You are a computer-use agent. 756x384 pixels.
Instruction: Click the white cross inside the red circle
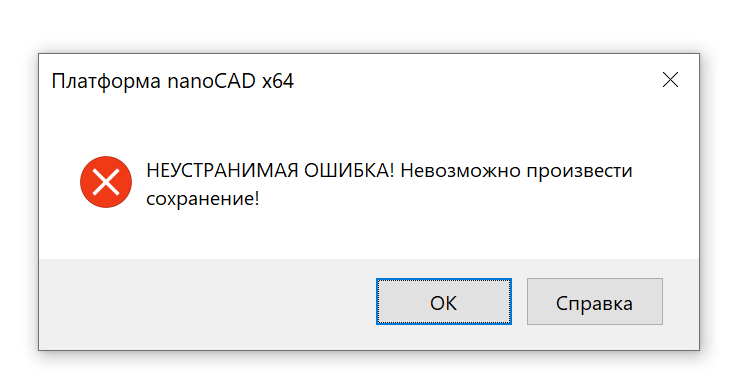(106, 182)
